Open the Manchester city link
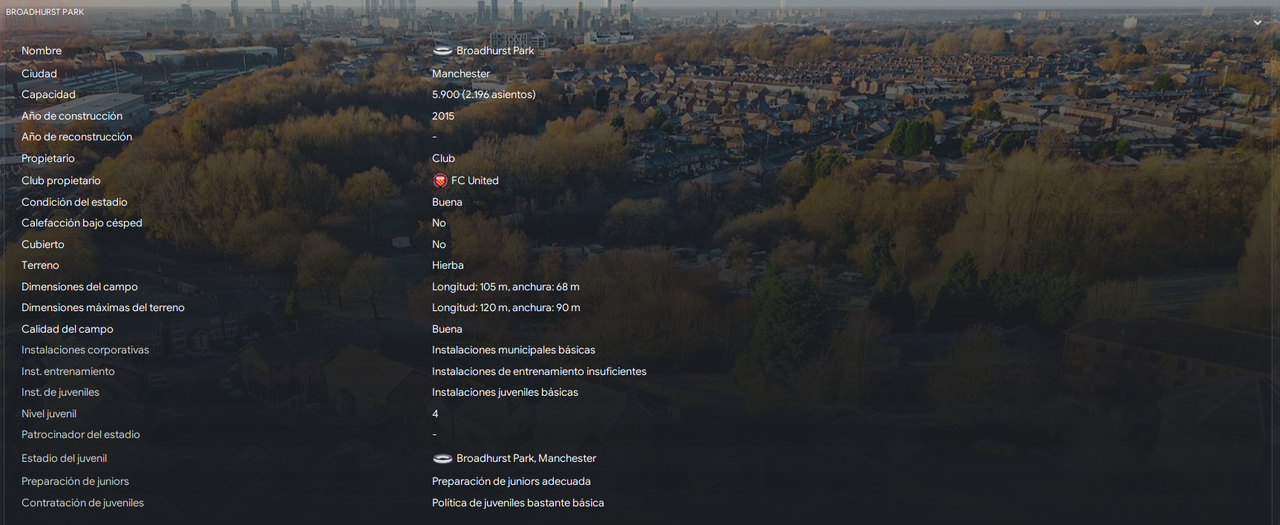The image size is (1280, 525). point(461,73)
